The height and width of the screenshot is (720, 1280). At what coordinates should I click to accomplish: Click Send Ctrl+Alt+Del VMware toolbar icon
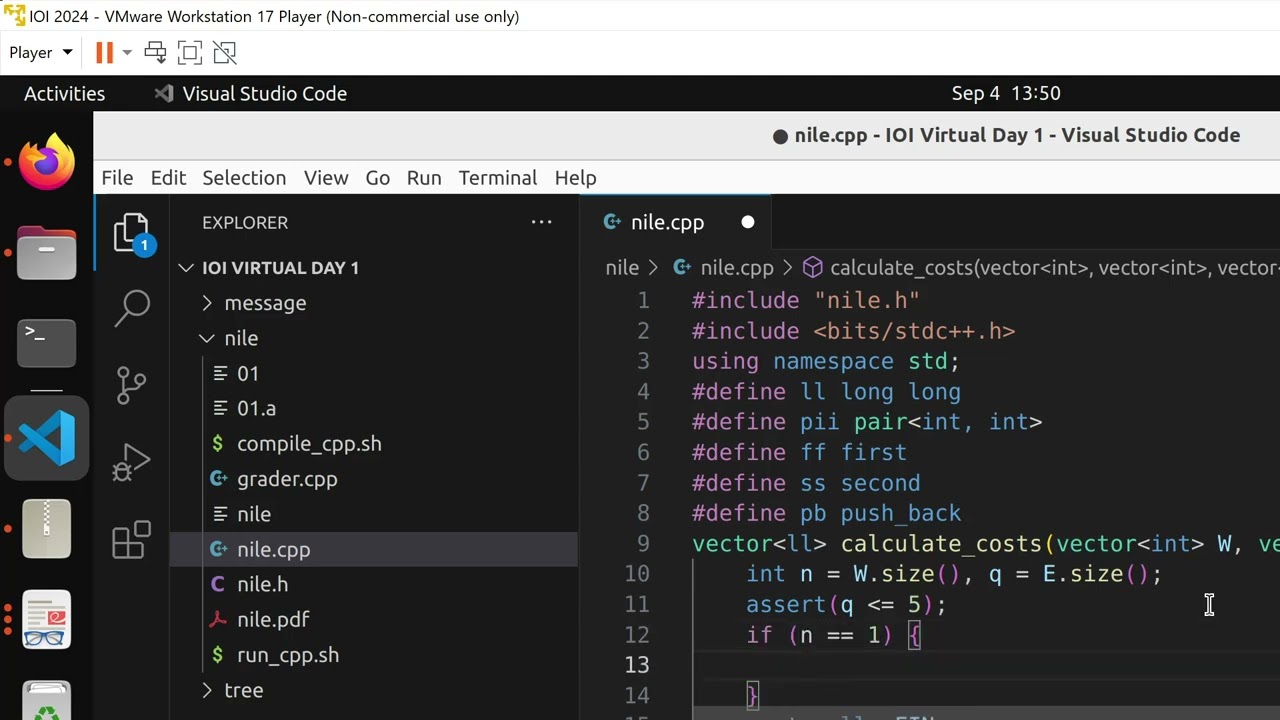click(155, 52)
